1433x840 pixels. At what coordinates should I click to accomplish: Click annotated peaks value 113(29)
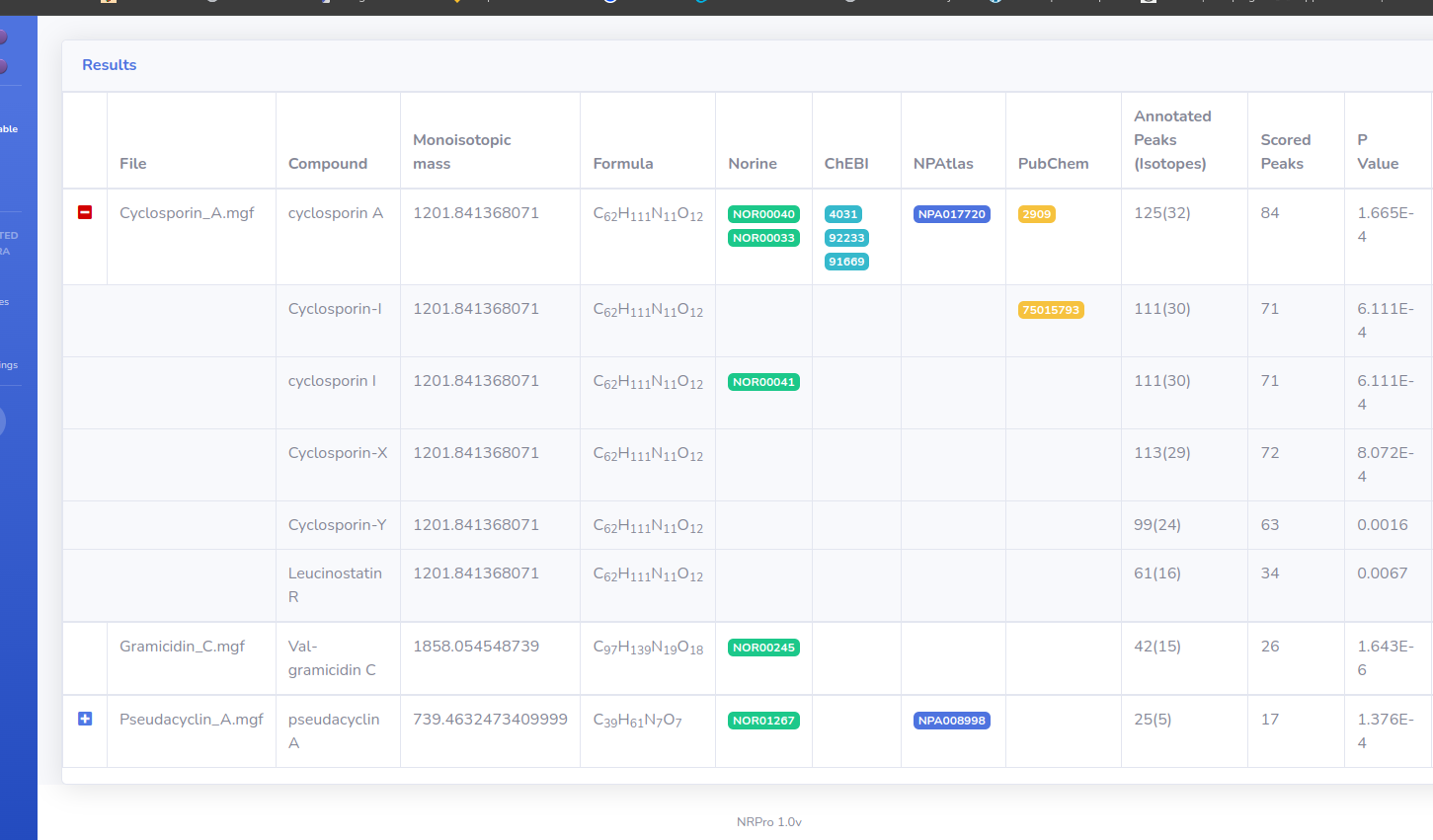point(1162,453)
